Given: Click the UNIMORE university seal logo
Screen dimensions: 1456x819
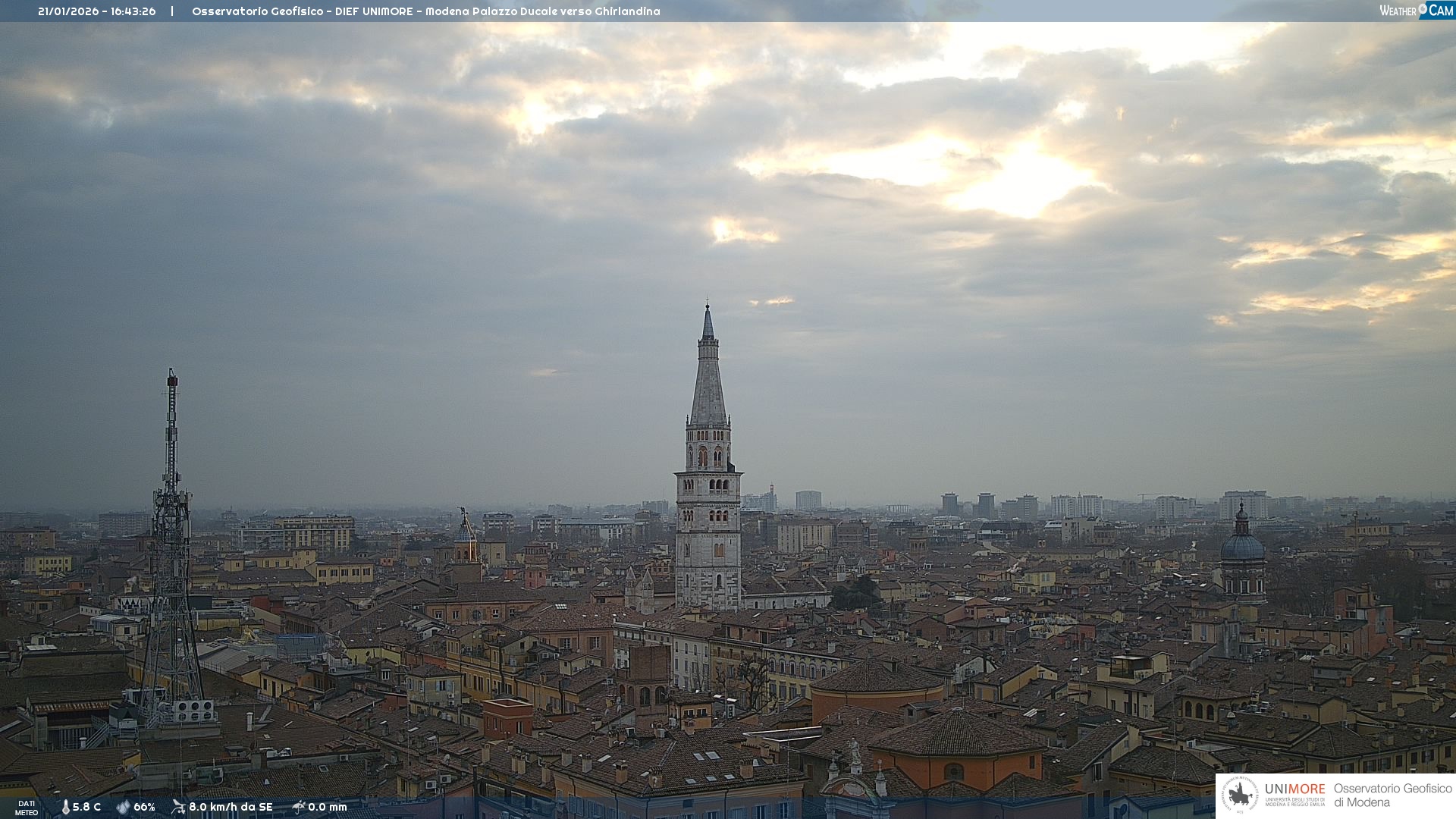Looking at the screenshot, I should click(x=1240, y=795).
